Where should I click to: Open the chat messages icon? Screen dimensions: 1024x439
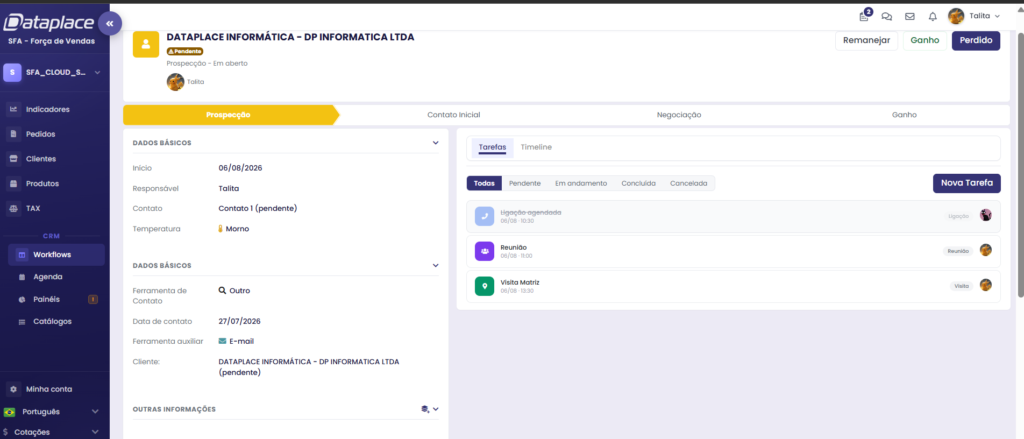pyautogui.click(x=887, y=16)
